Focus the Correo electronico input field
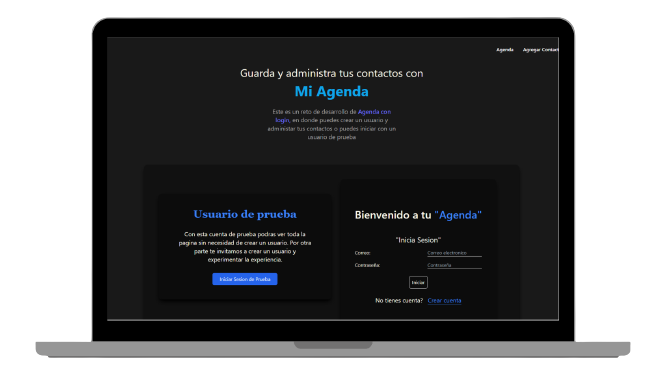Screen dimensions: 666x375 (454, 253)
